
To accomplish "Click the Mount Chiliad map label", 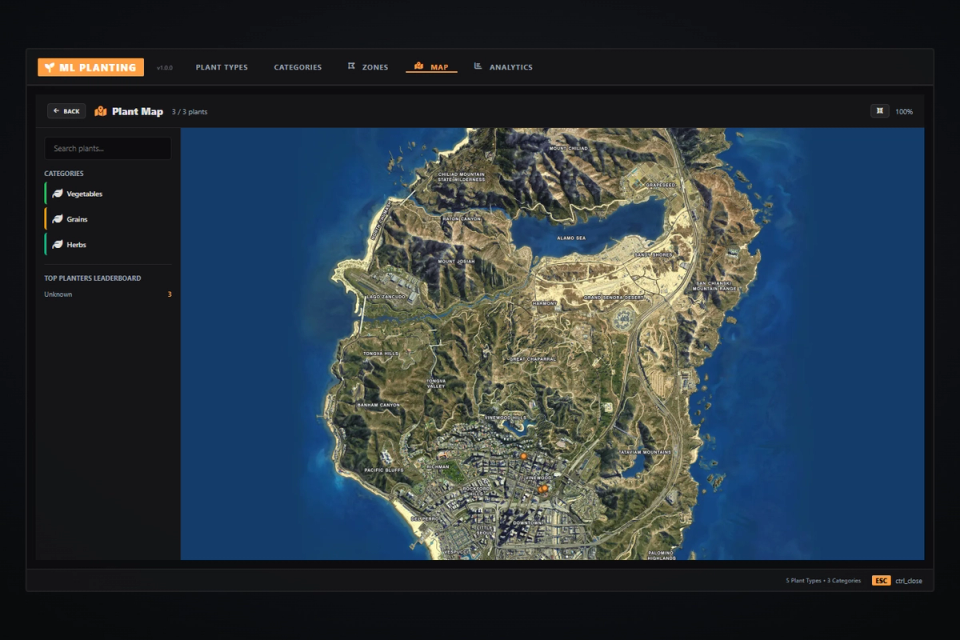I will [x=568, y=148].
